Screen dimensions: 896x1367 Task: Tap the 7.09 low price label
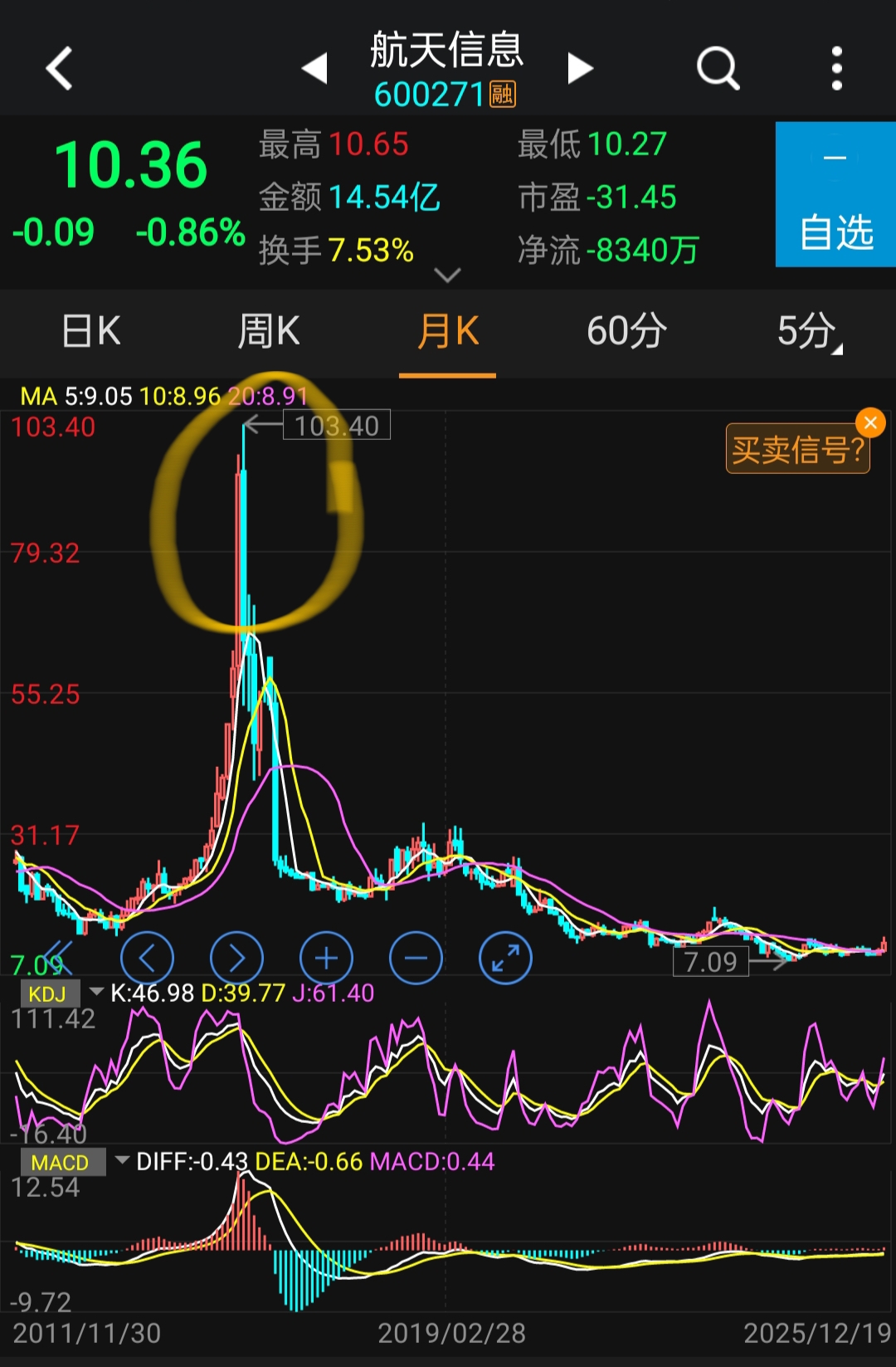pos(710,962)
